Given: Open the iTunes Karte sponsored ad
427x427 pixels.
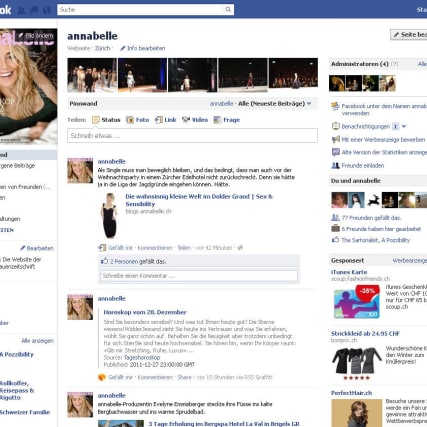Looking at the screenshot, I should [349, 272].
